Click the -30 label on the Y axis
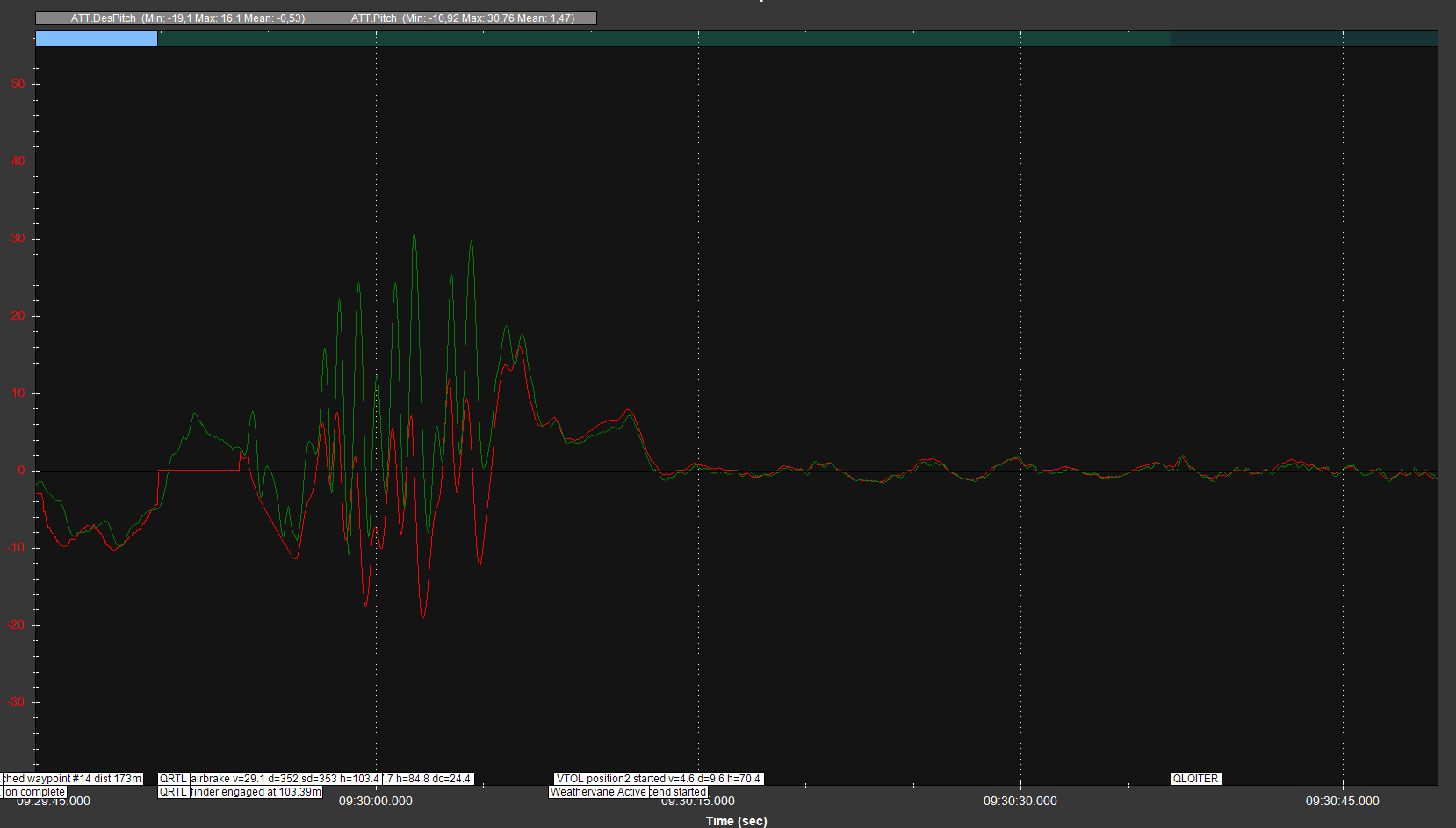 [16, 702]
